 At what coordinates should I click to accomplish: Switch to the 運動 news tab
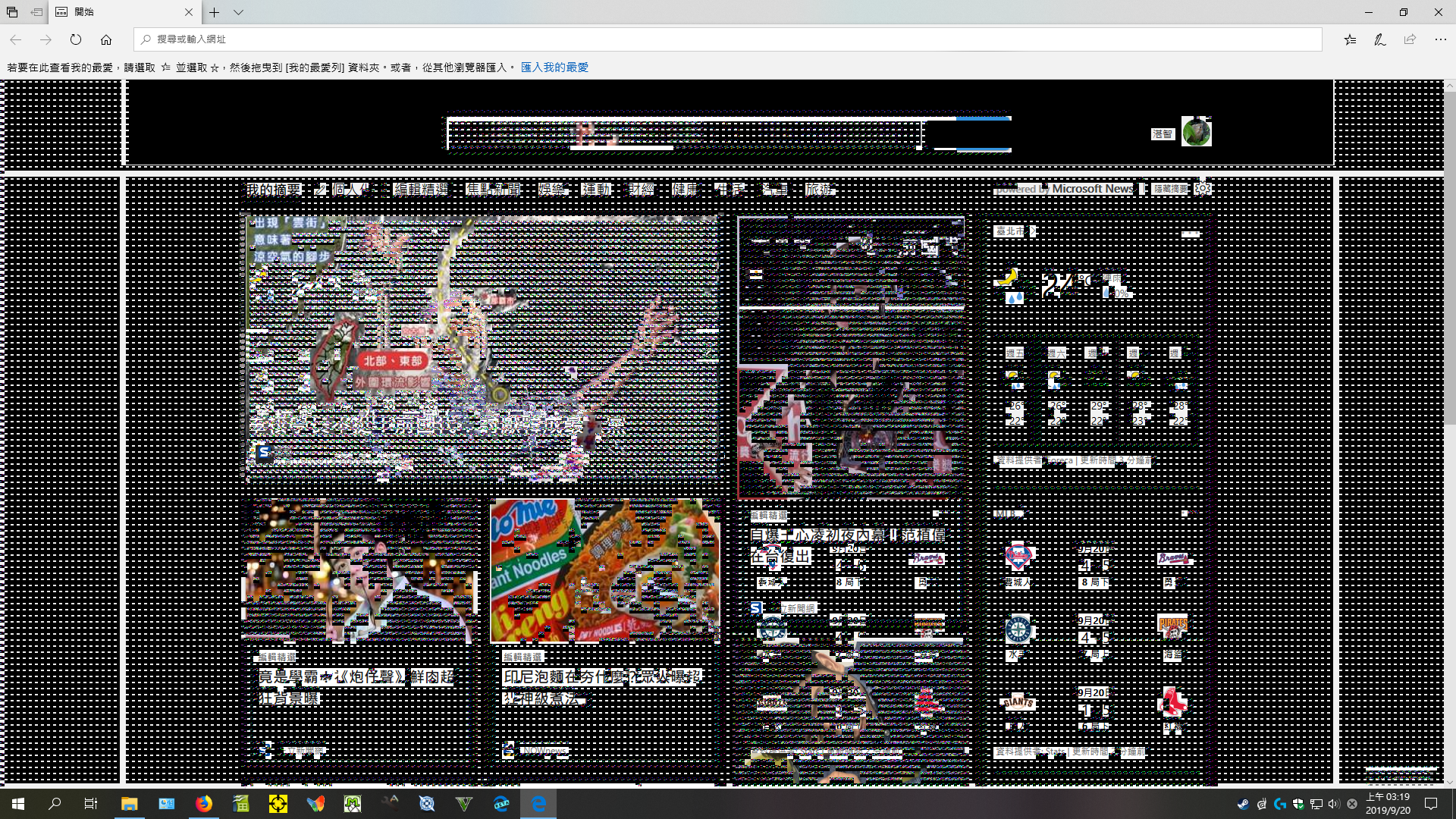[596, 190]
